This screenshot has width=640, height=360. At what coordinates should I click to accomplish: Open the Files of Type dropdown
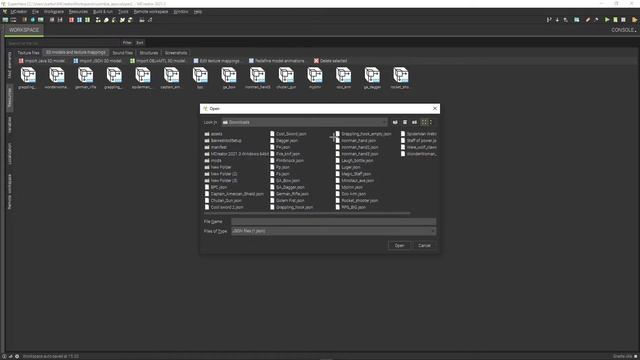(x=333, y=231)
